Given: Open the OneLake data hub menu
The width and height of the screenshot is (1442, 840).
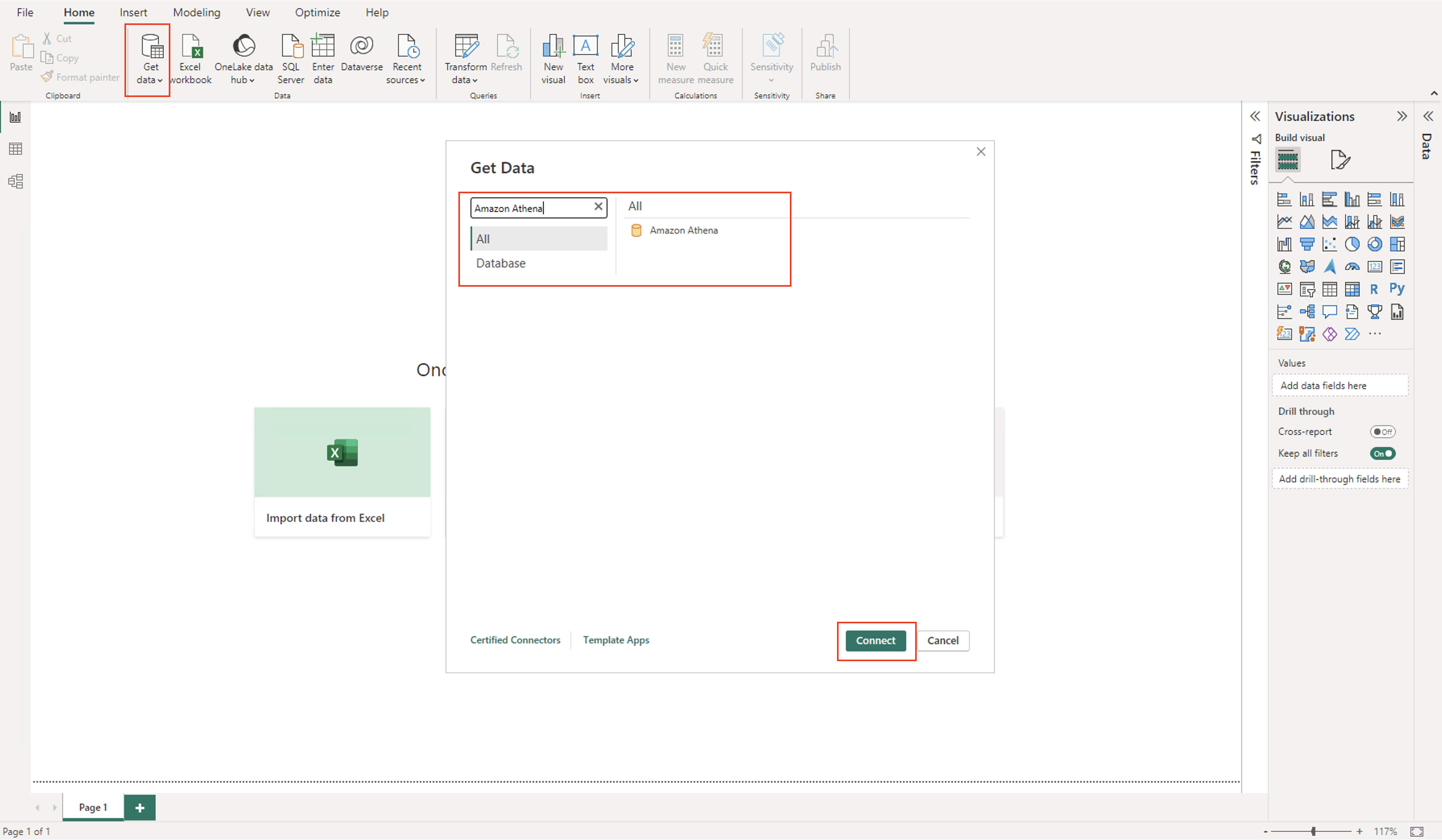Looking at the screenshot, I should point(243,59).
